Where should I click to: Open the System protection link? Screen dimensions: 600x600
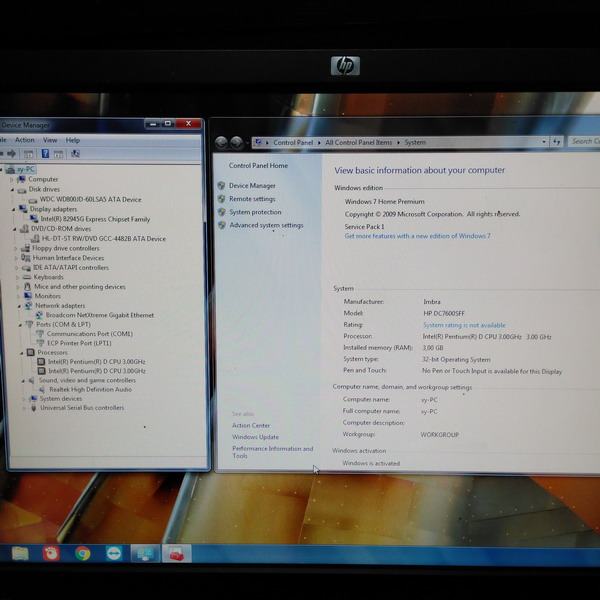[x=255, y=212]
